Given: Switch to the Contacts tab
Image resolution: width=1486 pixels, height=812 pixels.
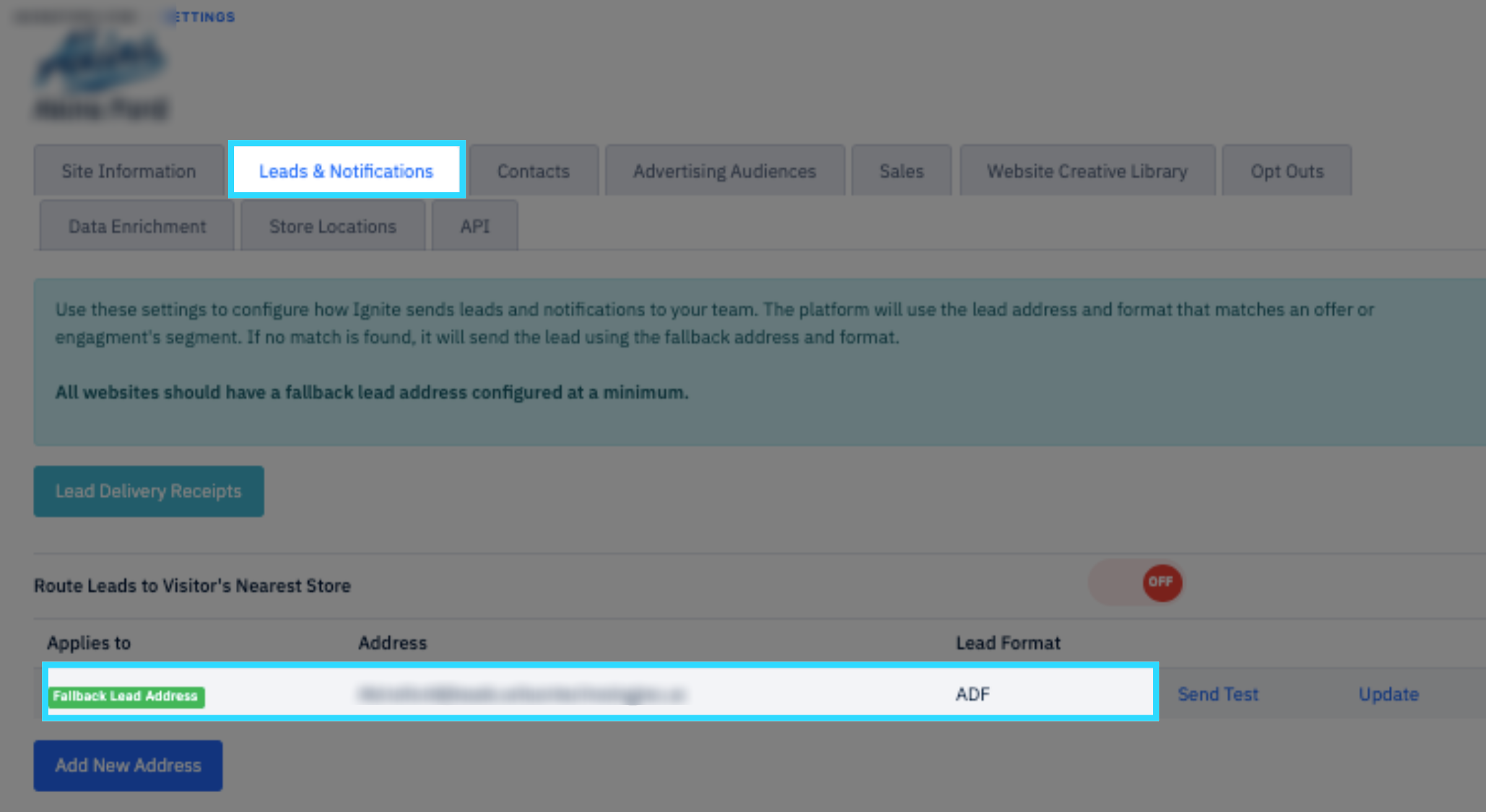Looking at the screenshot, I should pyautogui.click(x=533, y=171).
